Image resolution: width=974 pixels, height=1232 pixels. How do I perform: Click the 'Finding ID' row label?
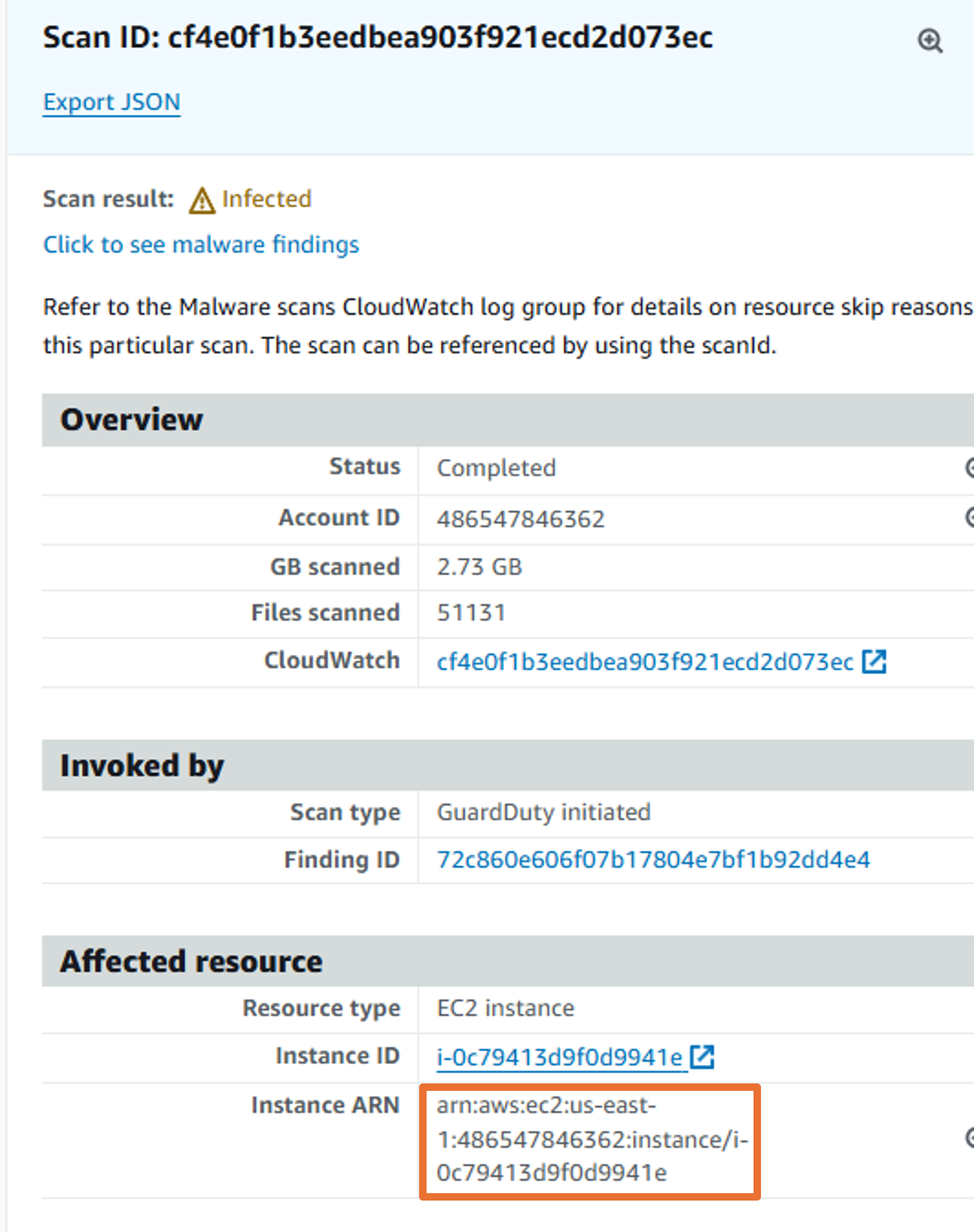tap(342, 860)
